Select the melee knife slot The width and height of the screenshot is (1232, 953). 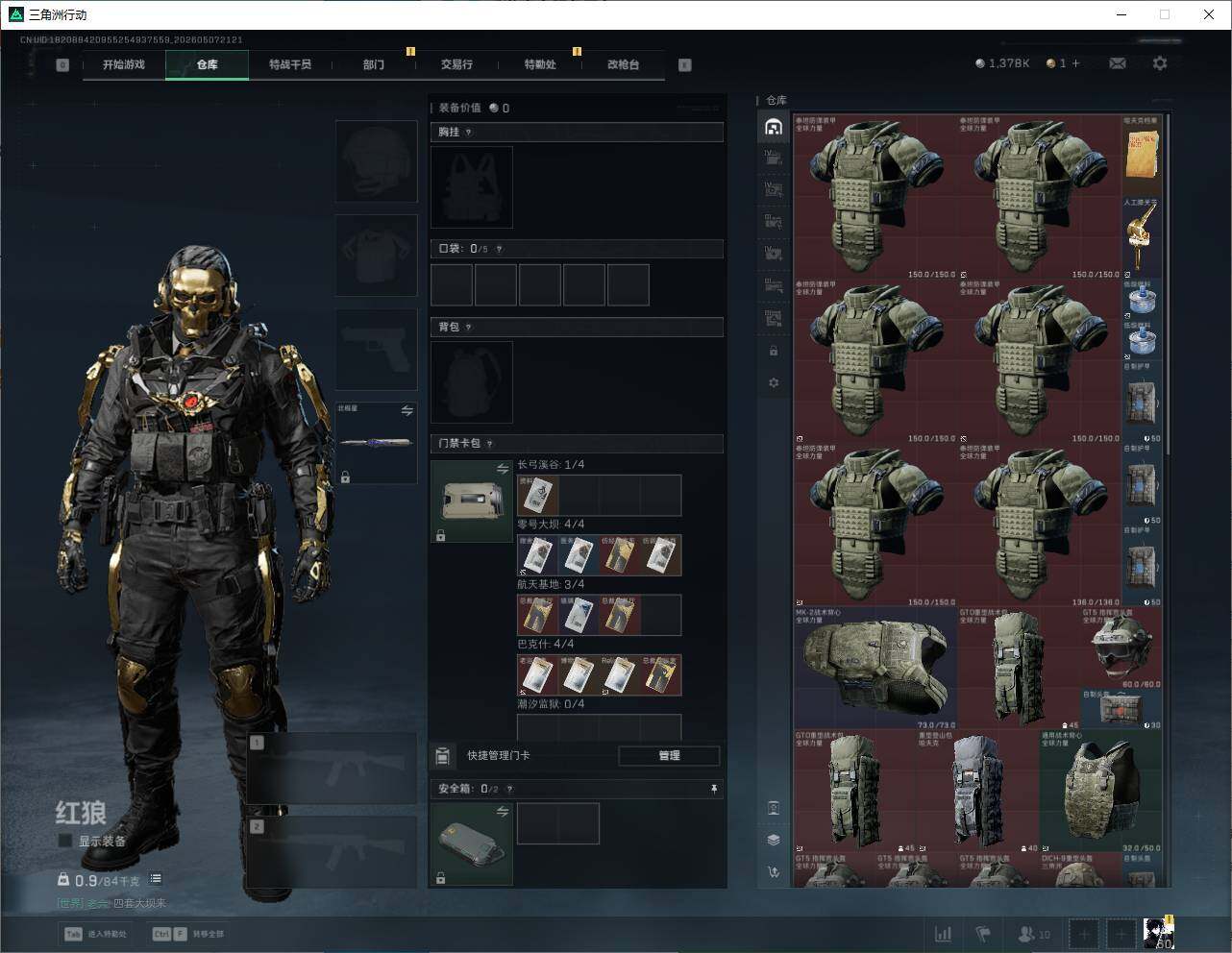point(376,443)
